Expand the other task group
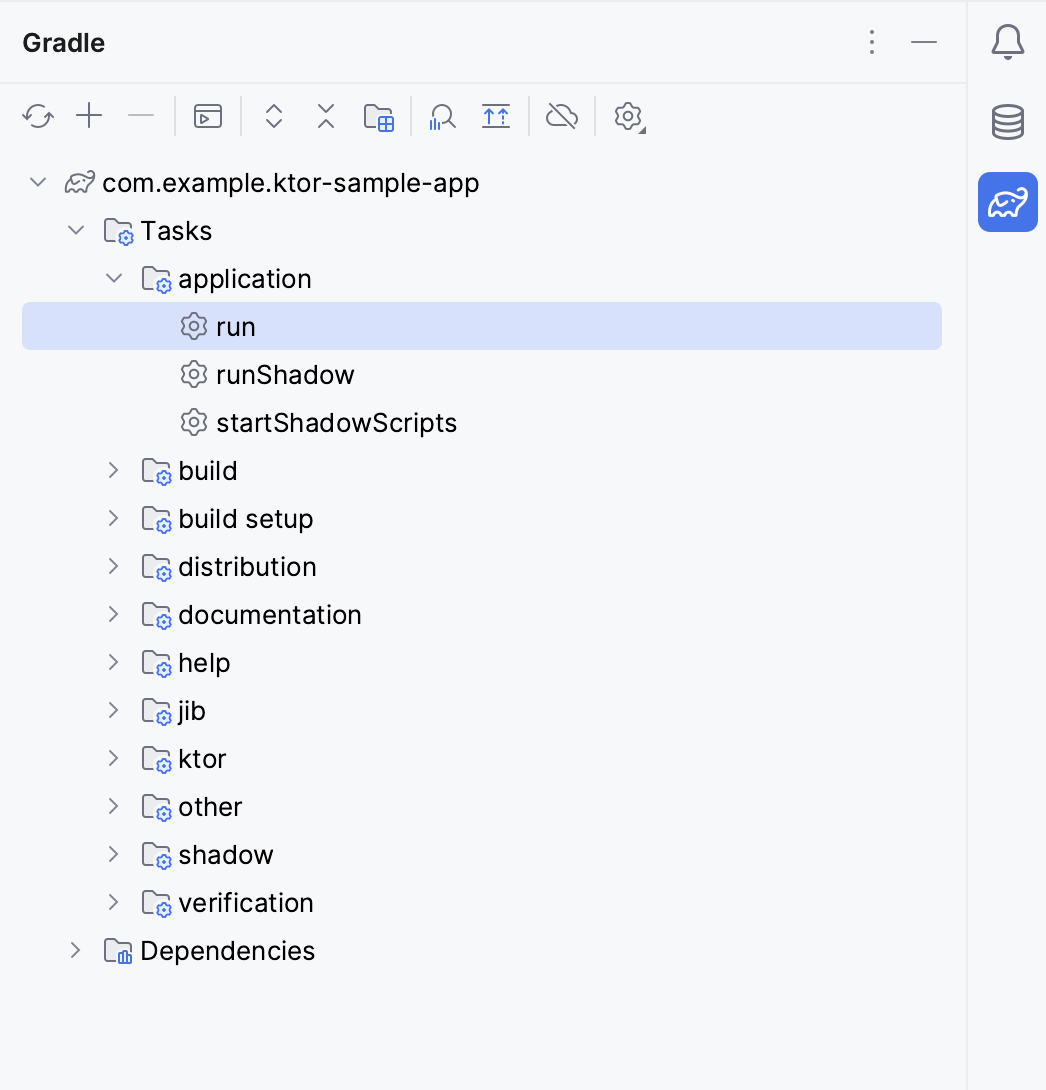 [x=113, y=806]
